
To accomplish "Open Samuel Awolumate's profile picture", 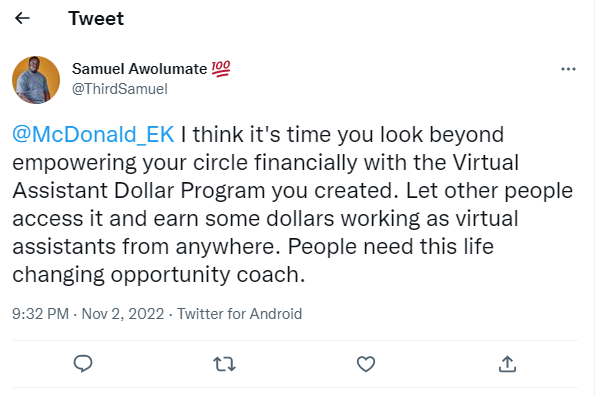I will coord(36,80).
